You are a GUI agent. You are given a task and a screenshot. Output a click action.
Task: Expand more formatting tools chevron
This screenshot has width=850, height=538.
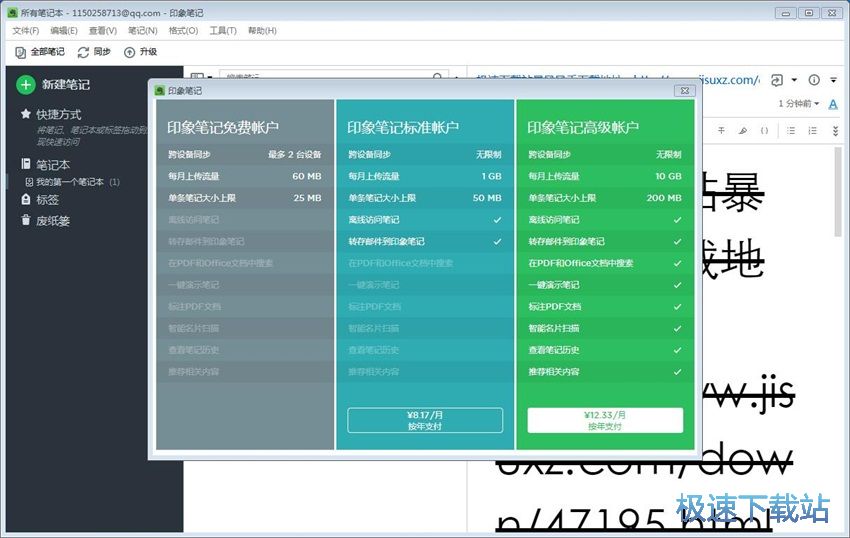click(x=835, y=131)
